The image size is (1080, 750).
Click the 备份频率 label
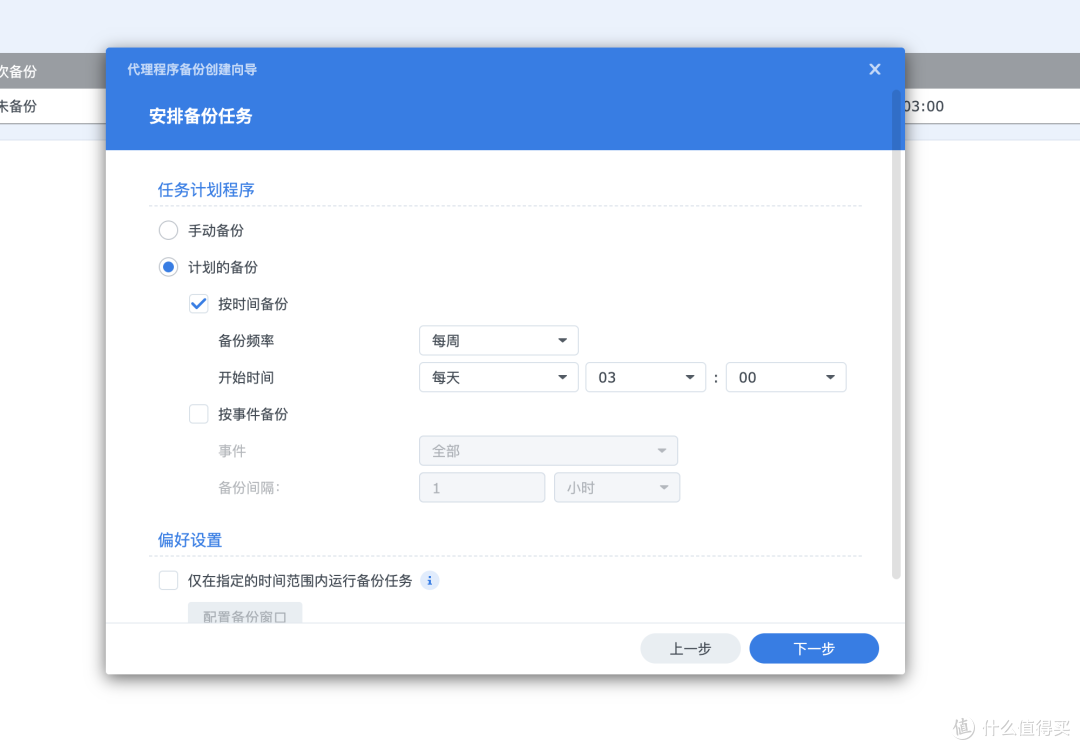click(x=246, y=341)
